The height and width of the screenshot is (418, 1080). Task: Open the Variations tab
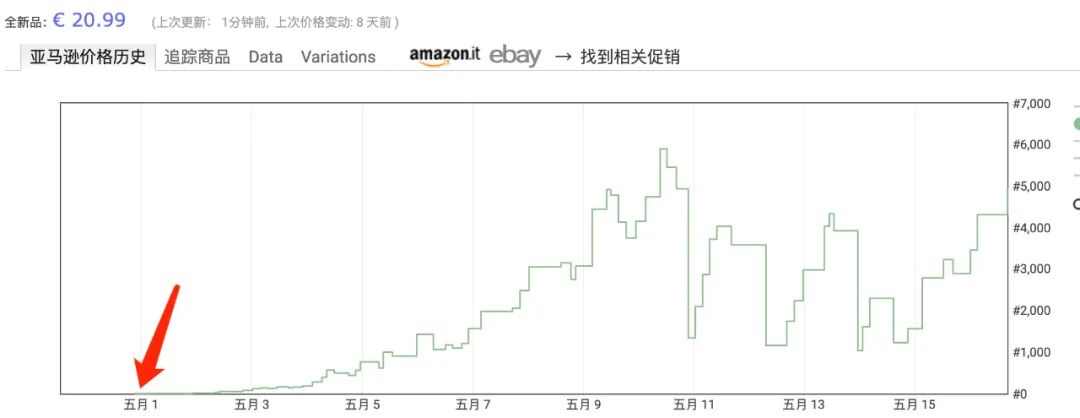pyautogui.click(x=338, y=56)
